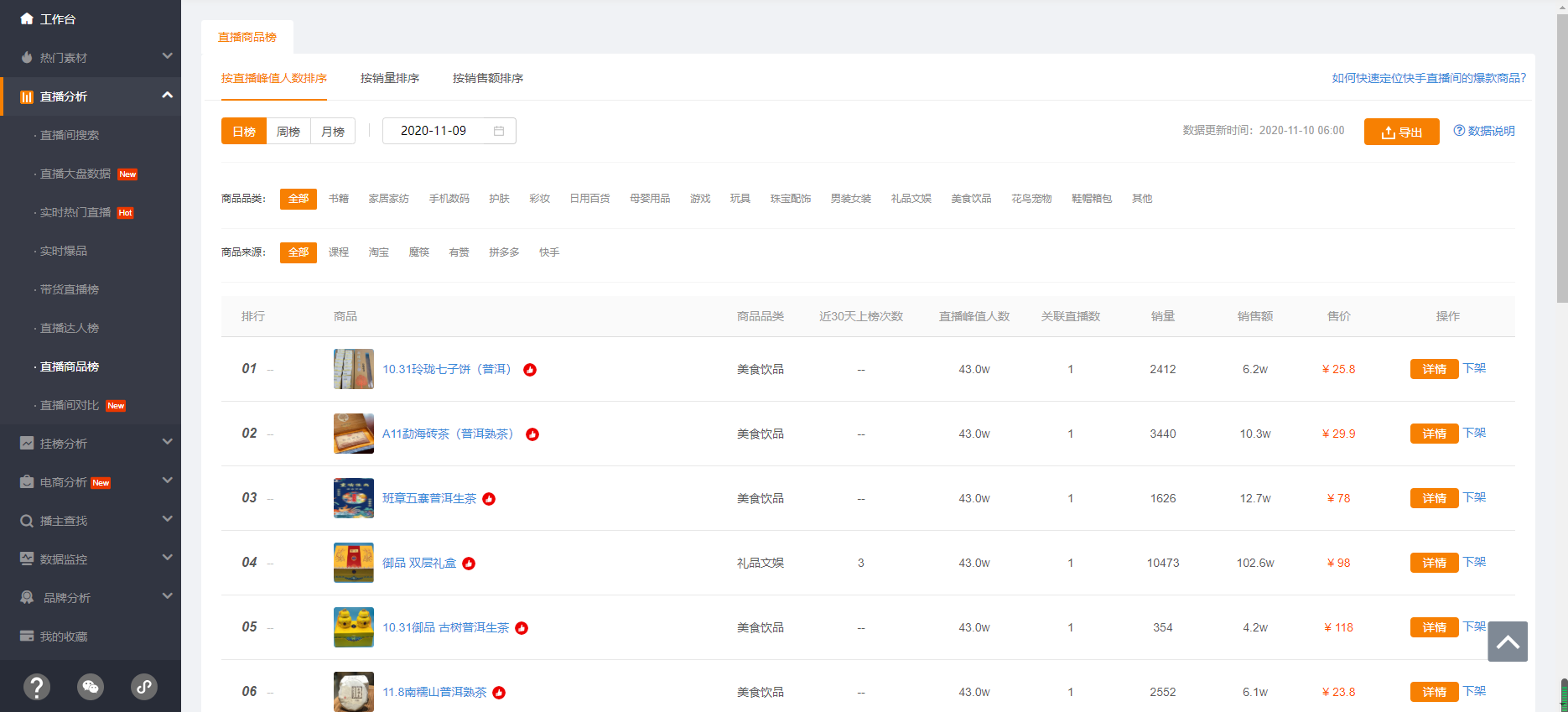Image resolution: width=1568 pixels, height=712 pixels.
Task: Click the home icon beside 工作台
Action: click(27, 18)
